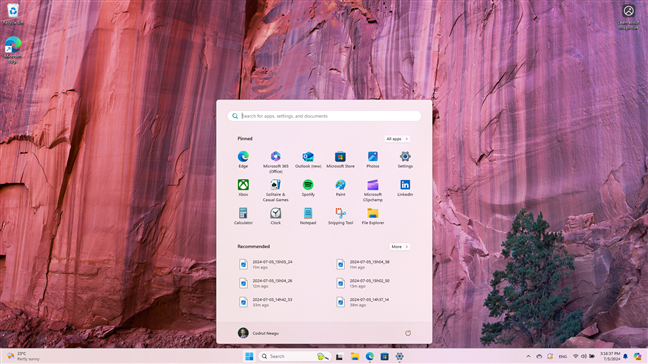Launch the Xbox app

[243, 188]
